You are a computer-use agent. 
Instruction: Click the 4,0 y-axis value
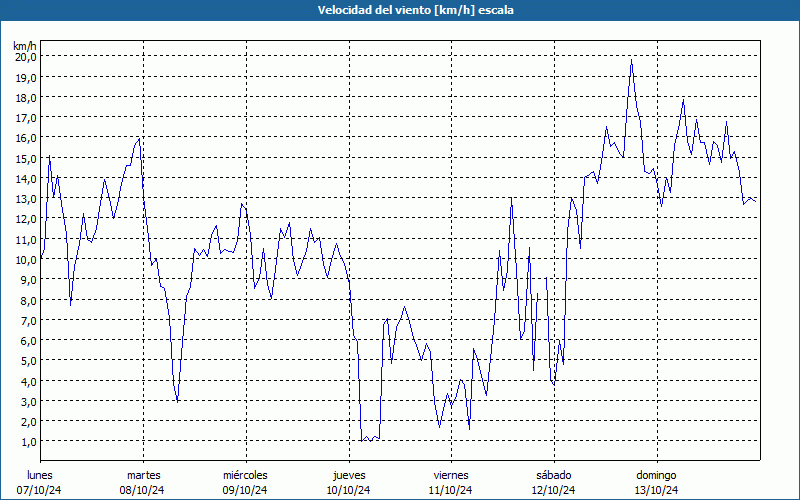pos(29,381)
